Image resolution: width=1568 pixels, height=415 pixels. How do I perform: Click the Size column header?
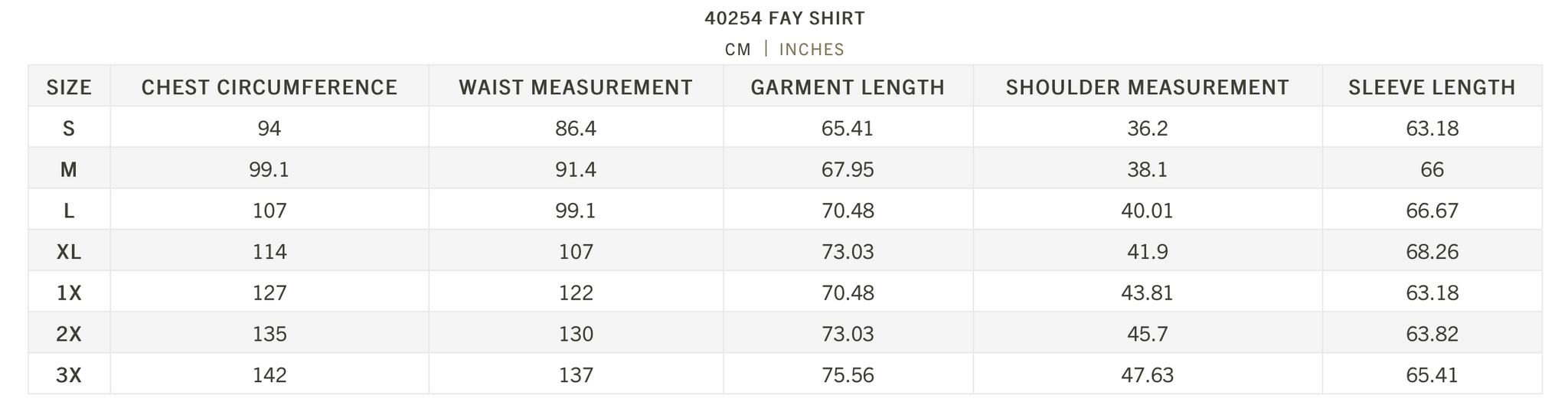point(69,87)
